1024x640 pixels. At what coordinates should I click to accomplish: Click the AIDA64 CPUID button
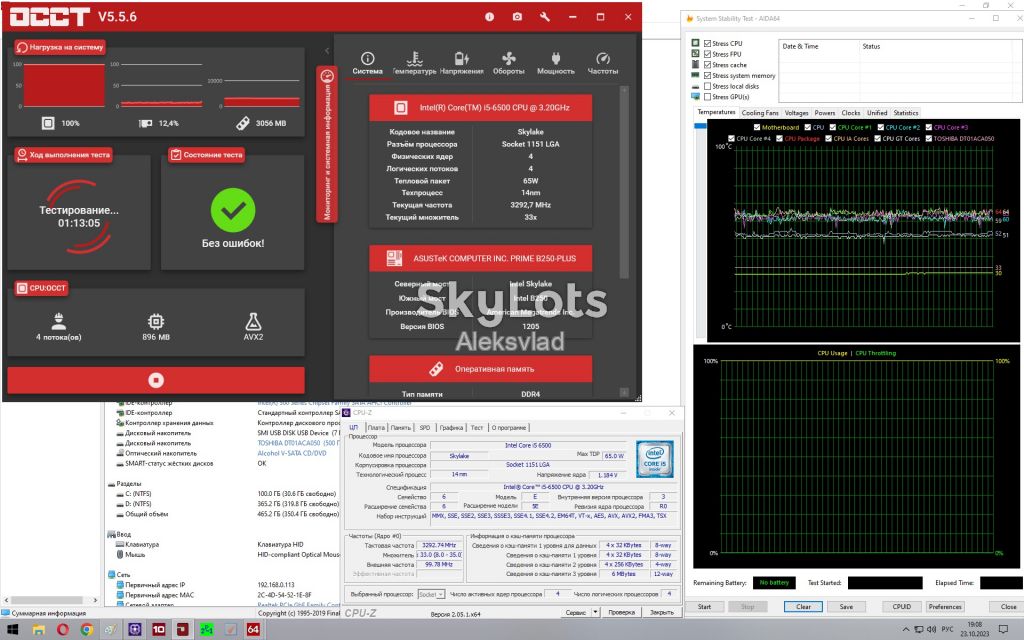pos(902,607)
